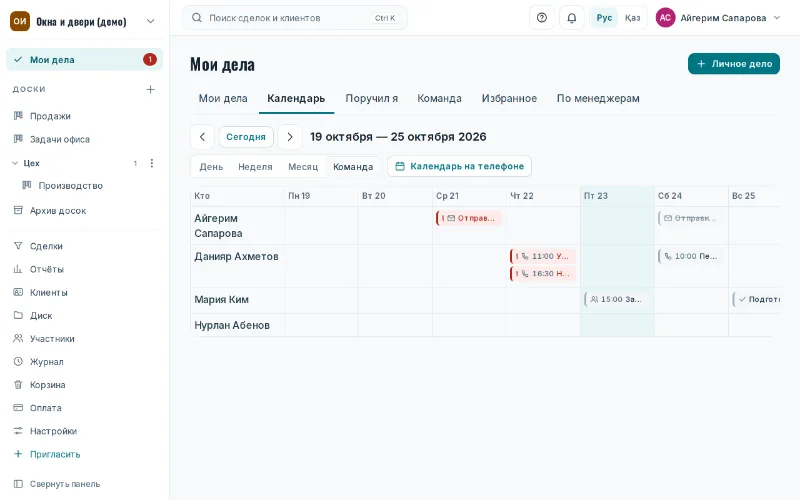Viewport: 800px width, 500px height.
Task: Expand workspace switcher chevron
Action: (x=151, y=21)
